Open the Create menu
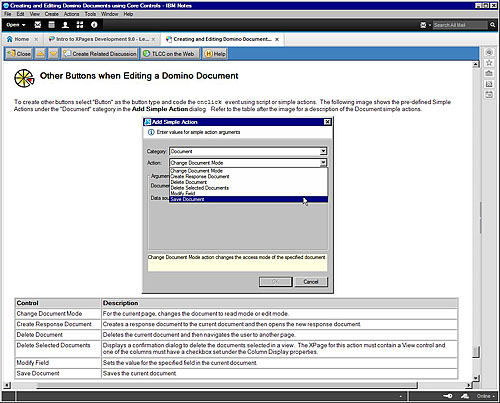 click(52, 14)
